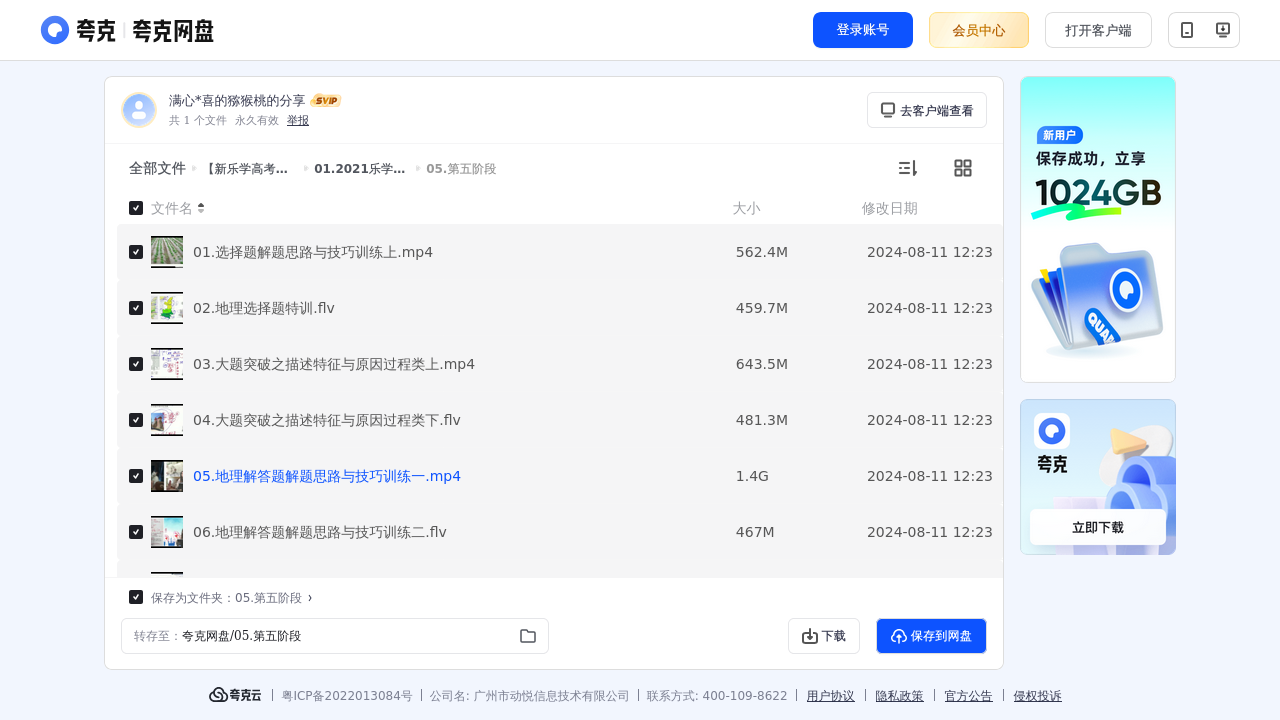Image resolution: width=1280 pixels, height=720 pixels.
Task: Click 立即下载 on Quark ad card
Action: [x=1098, y=527]
